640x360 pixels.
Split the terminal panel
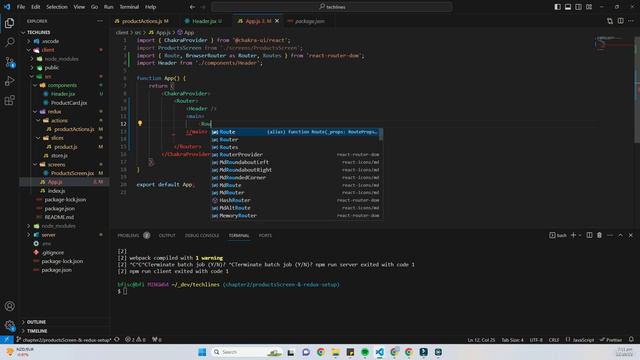tap(589, 235)
